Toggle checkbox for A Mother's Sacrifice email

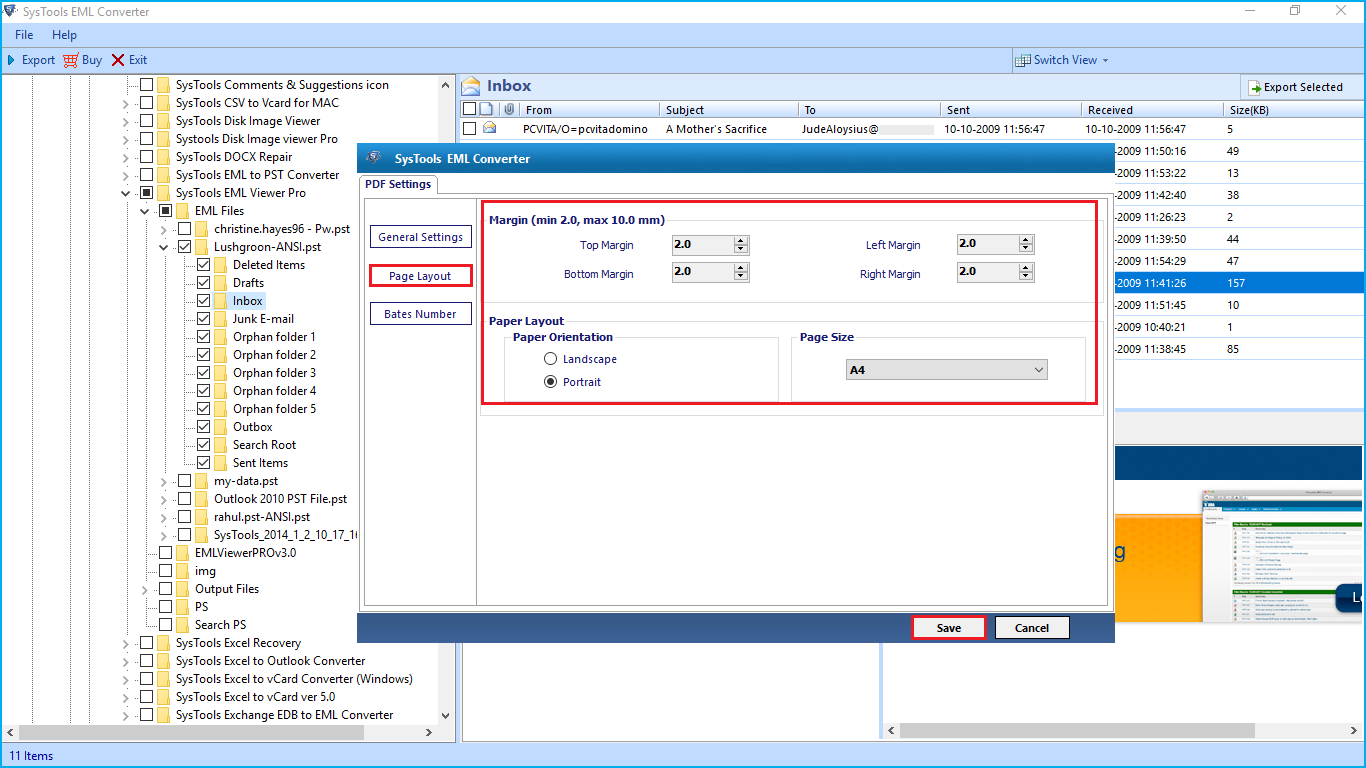coord(469,128)
